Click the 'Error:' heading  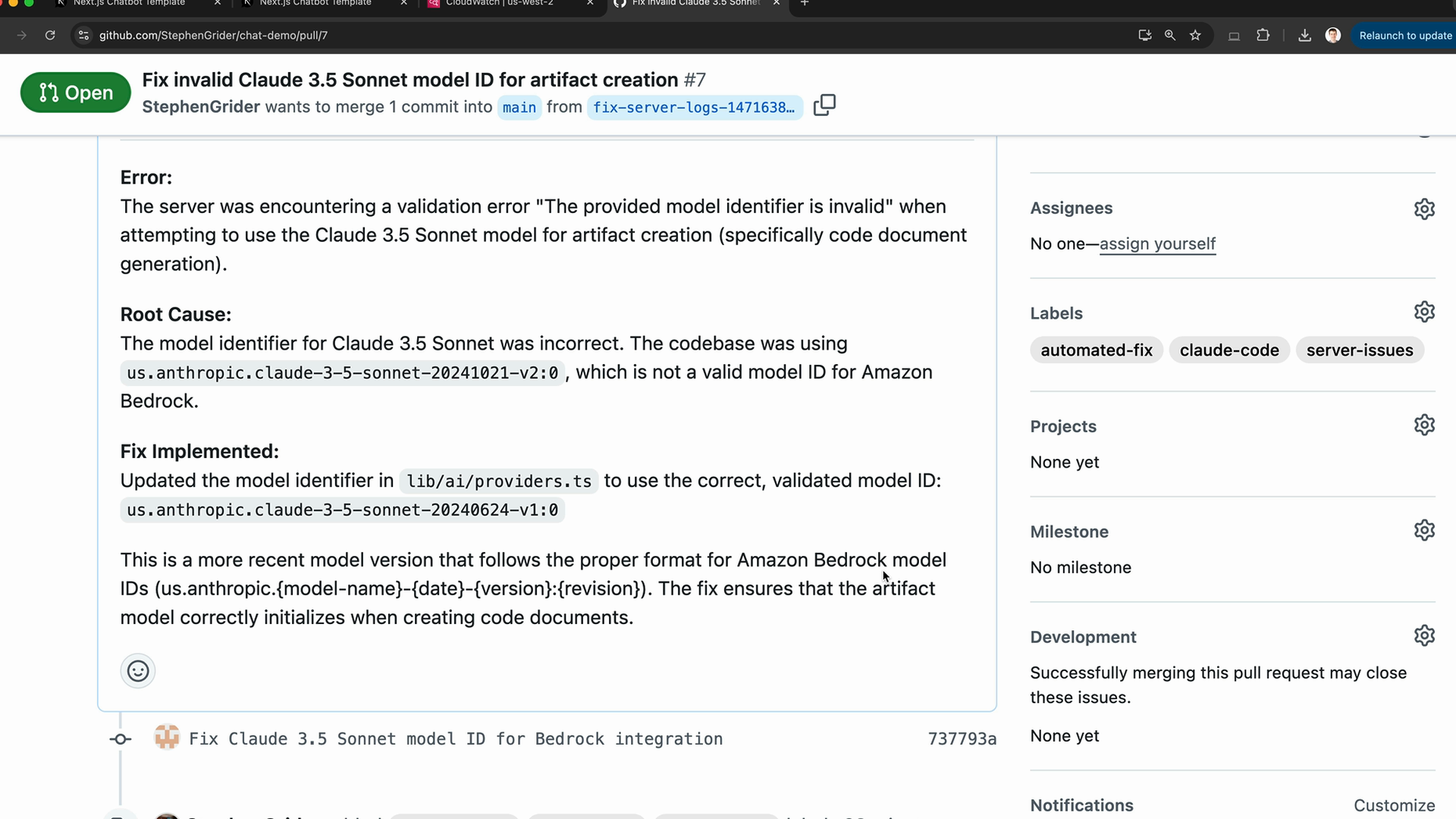146,177
